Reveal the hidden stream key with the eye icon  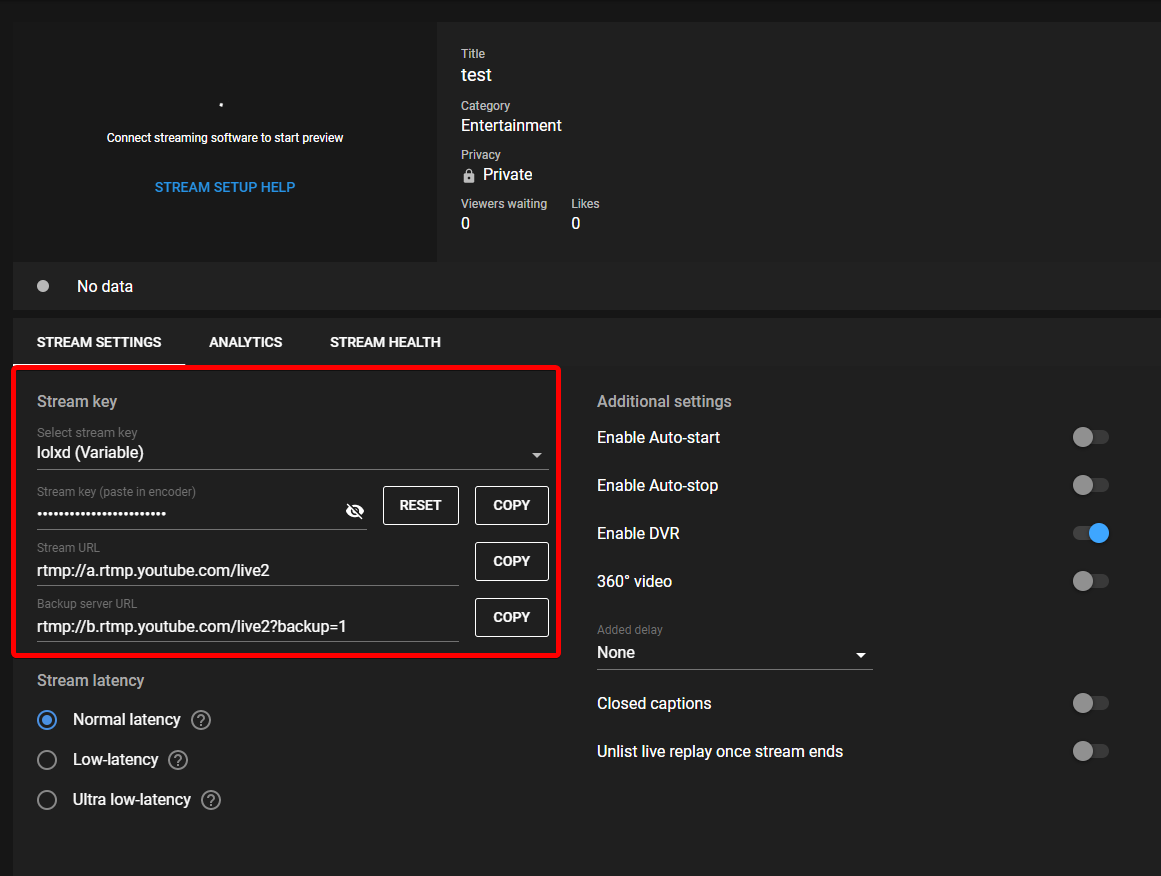tap(355, 510)
